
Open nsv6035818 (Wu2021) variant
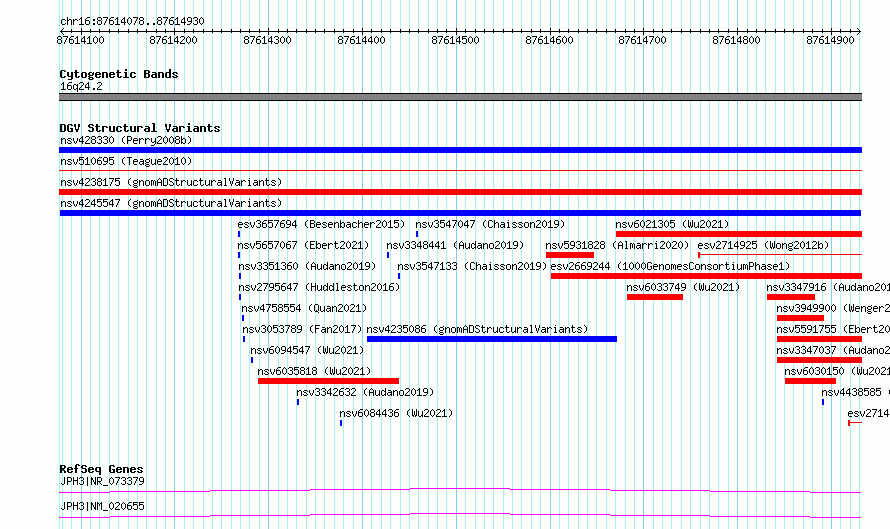click(x=314, y=371)
